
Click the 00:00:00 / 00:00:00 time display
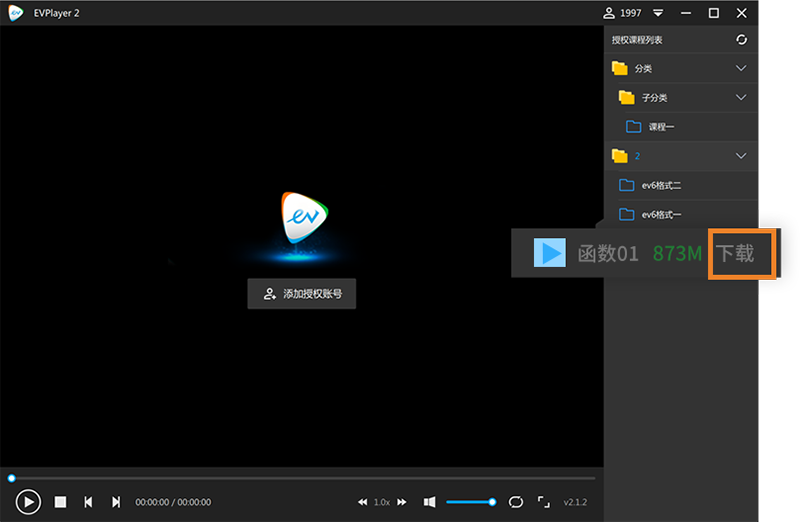click(173, 502)
